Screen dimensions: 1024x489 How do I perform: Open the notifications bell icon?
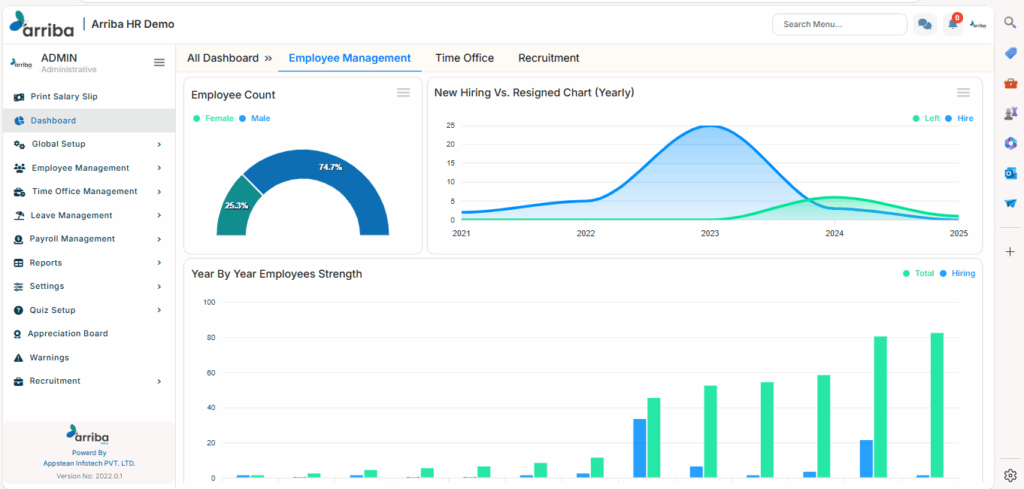coord(953,24)
